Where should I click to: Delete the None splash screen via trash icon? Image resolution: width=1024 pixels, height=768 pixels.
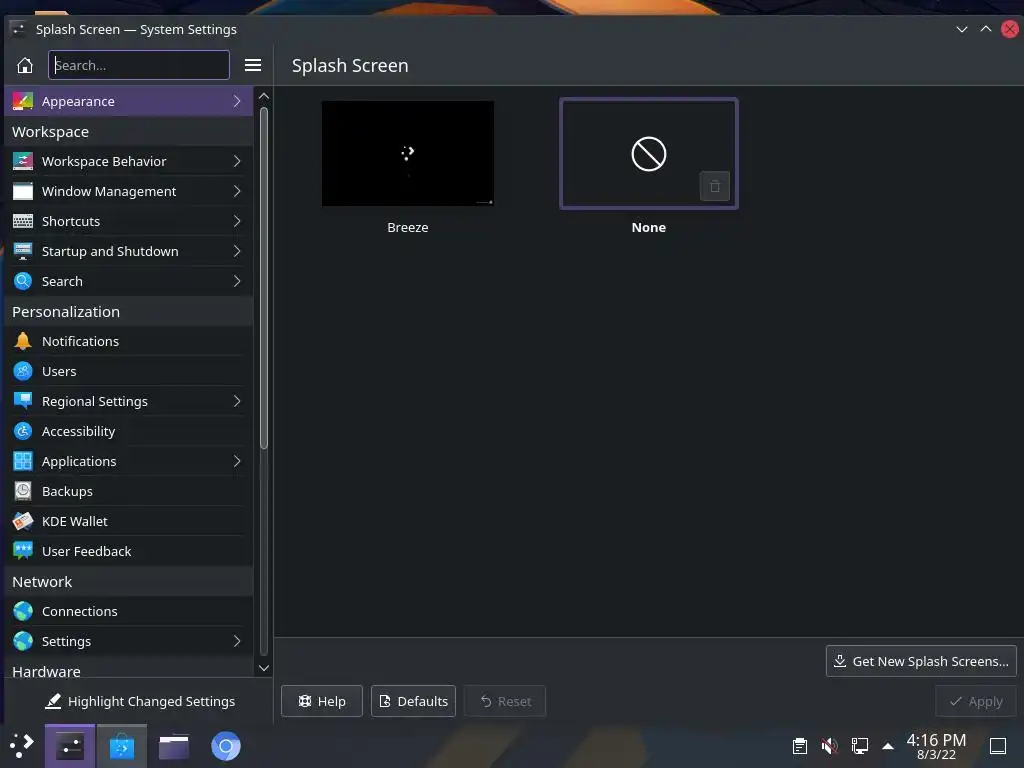point(714,186)
